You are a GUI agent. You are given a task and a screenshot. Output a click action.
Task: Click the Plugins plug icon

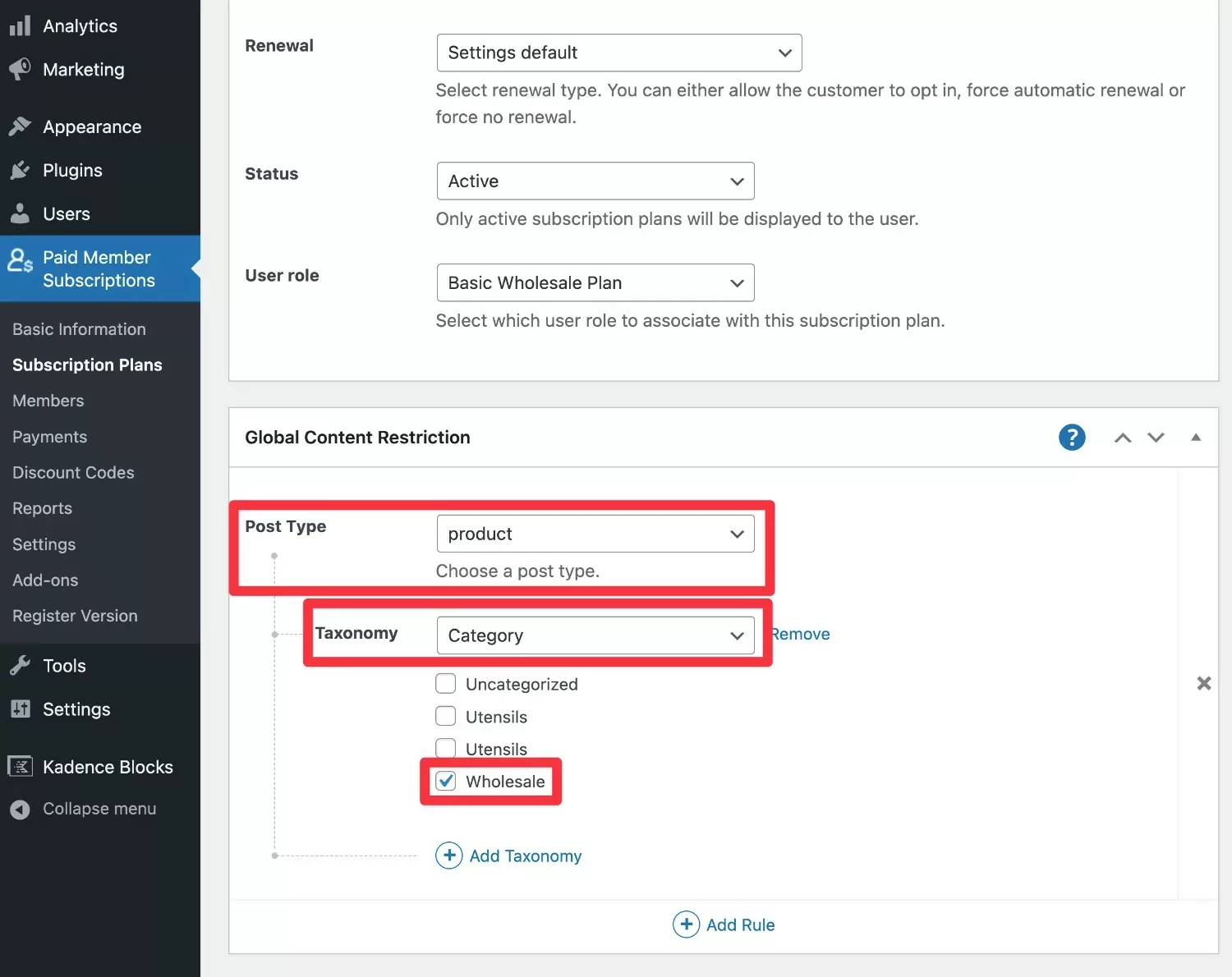20,170
